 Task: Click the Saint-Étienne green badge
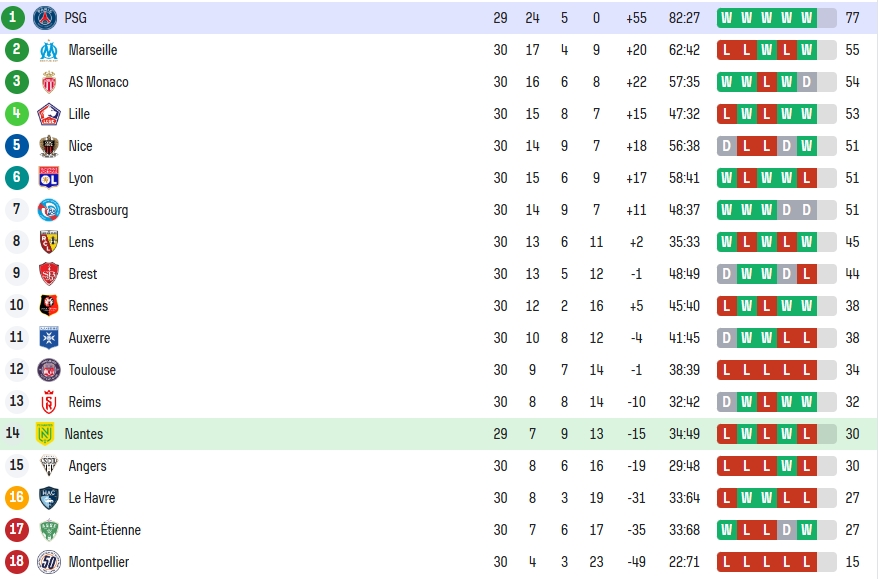point(49,530)
